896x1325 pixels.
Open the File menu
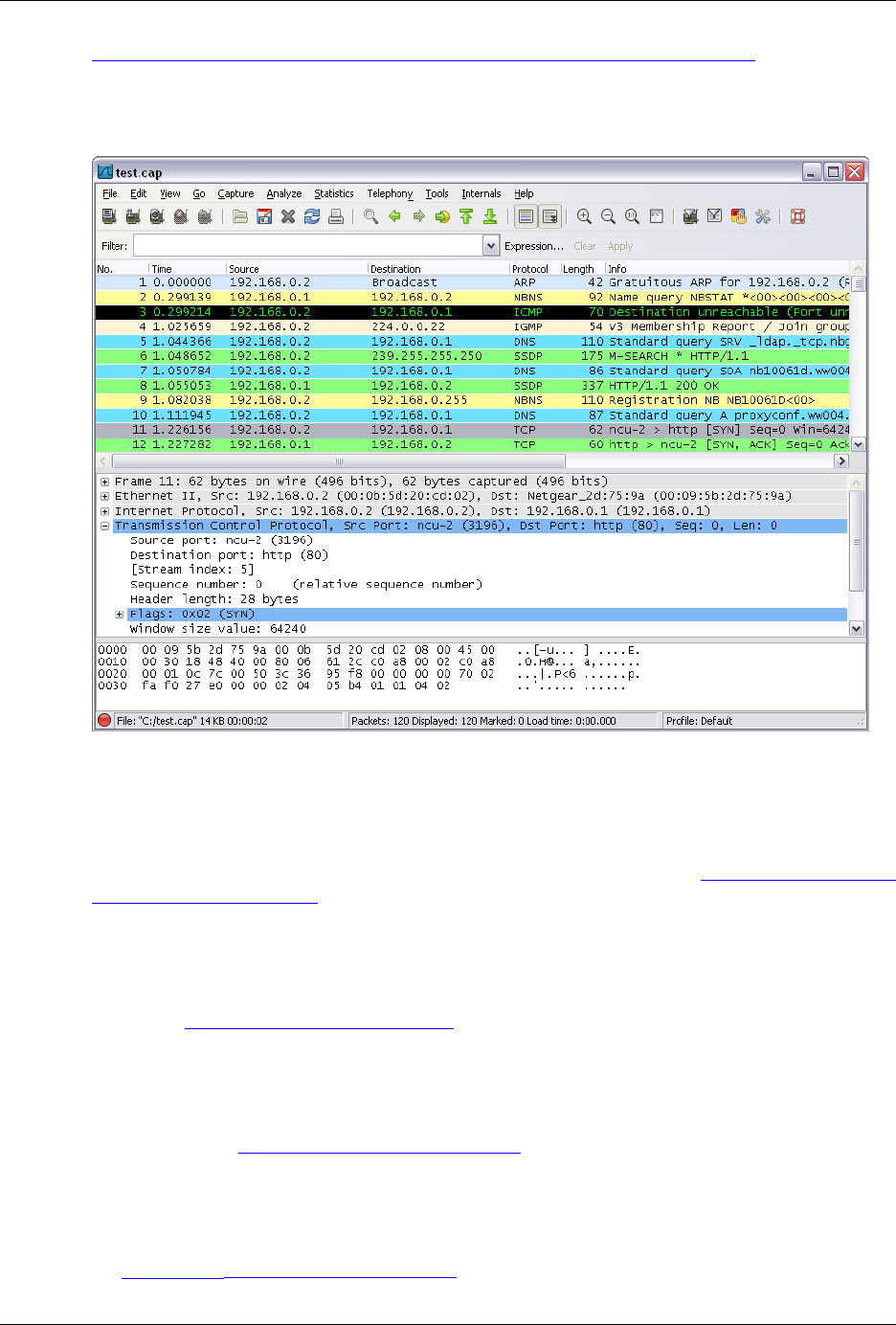[x=110, y=193]
